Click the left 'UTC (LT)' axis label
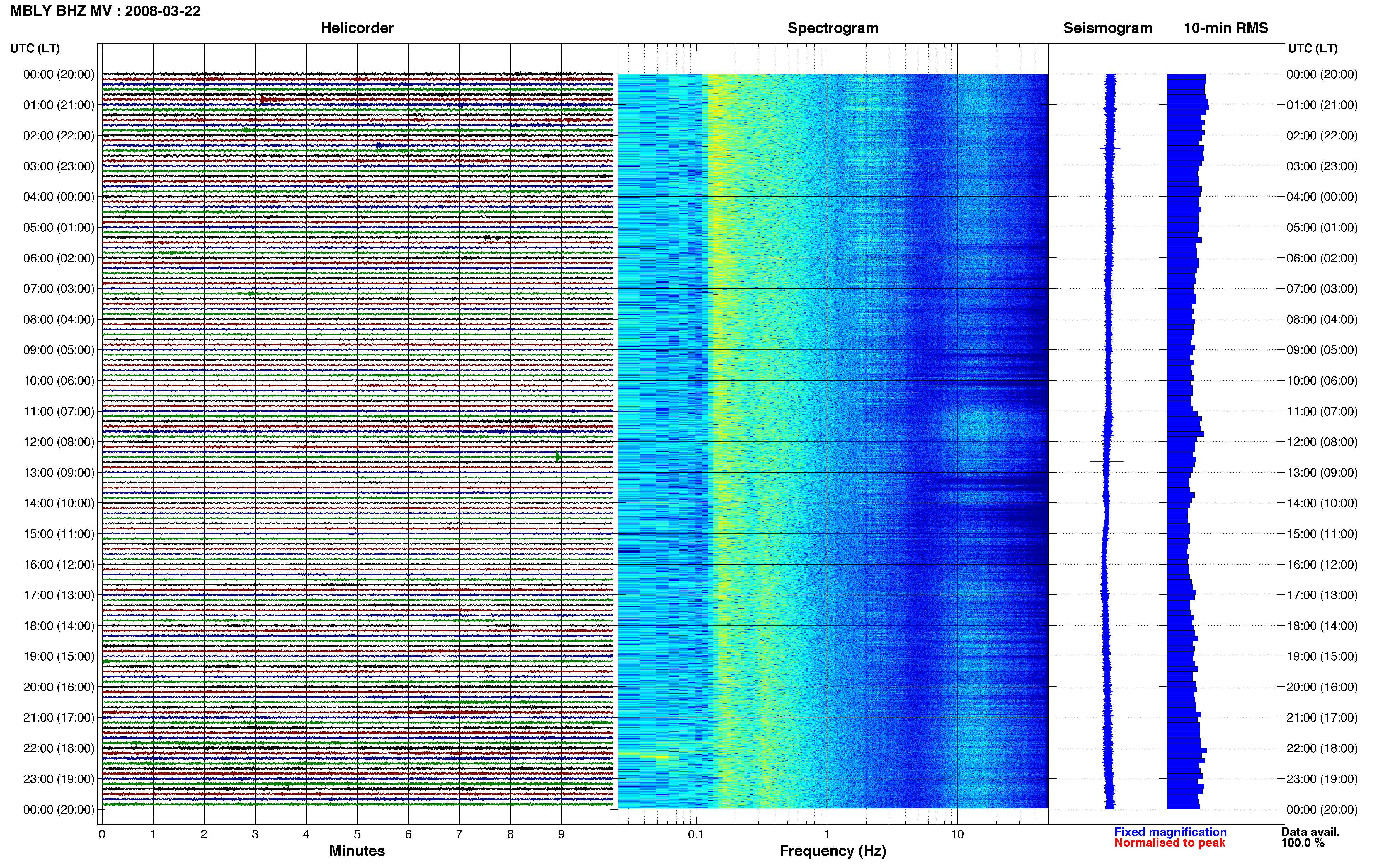Screen dimensions: 1389x868 click(x=35, y=48)
